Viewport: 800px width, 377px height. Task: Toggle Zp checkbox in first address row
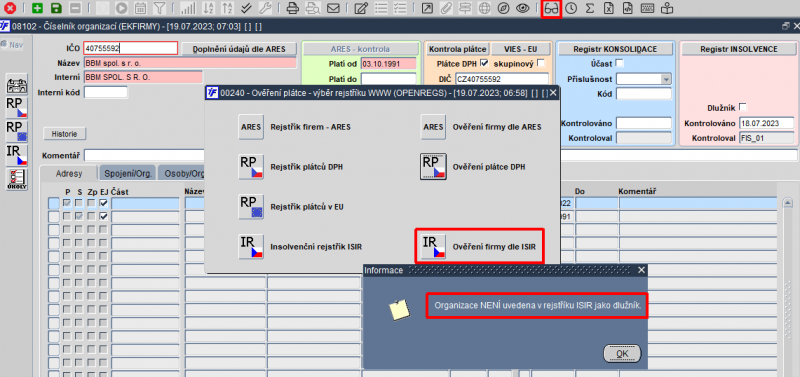click(91, 203)
